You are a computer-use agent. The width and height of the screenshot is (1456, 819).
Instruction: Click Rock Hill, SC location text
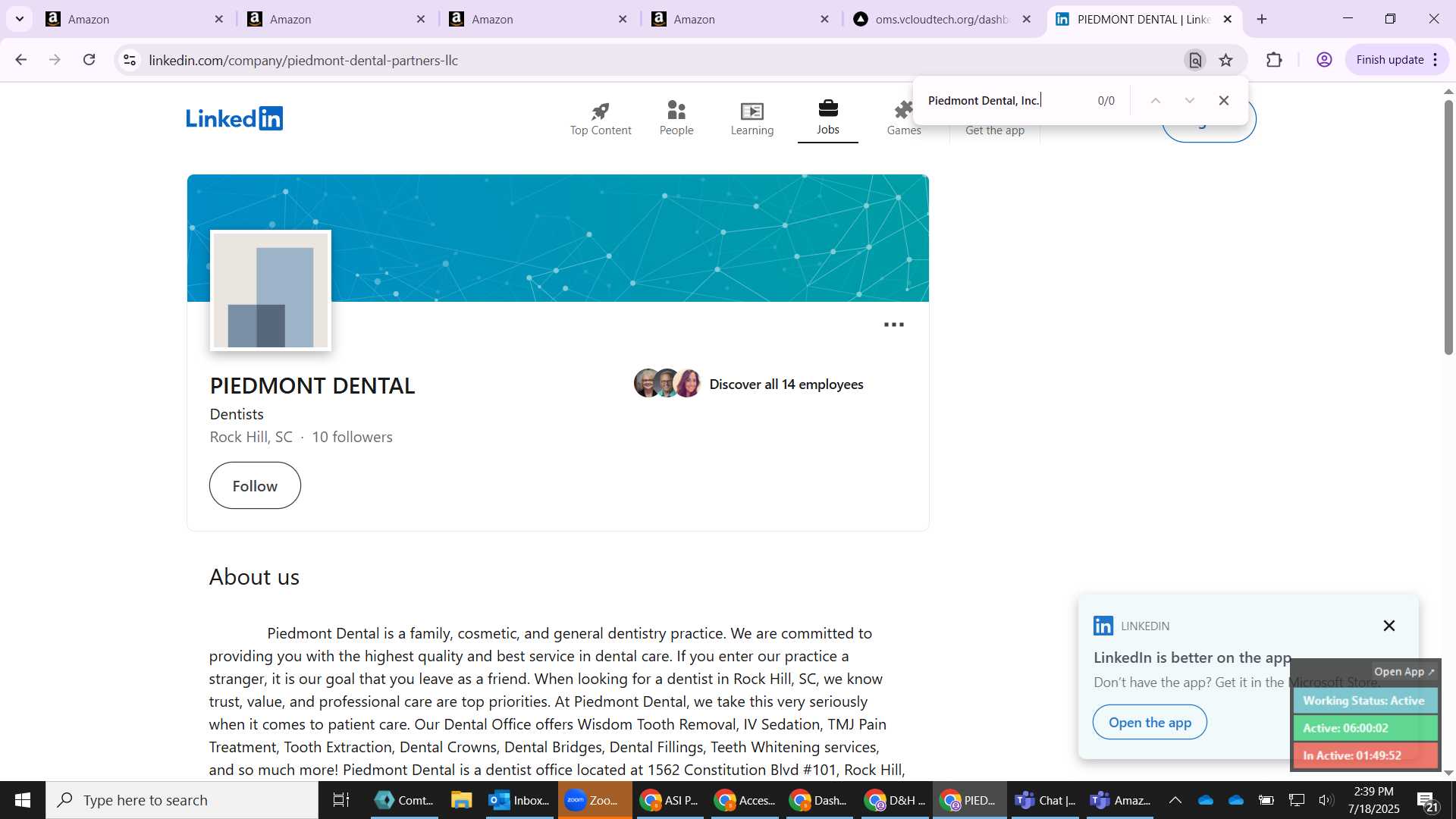[251, 437]
